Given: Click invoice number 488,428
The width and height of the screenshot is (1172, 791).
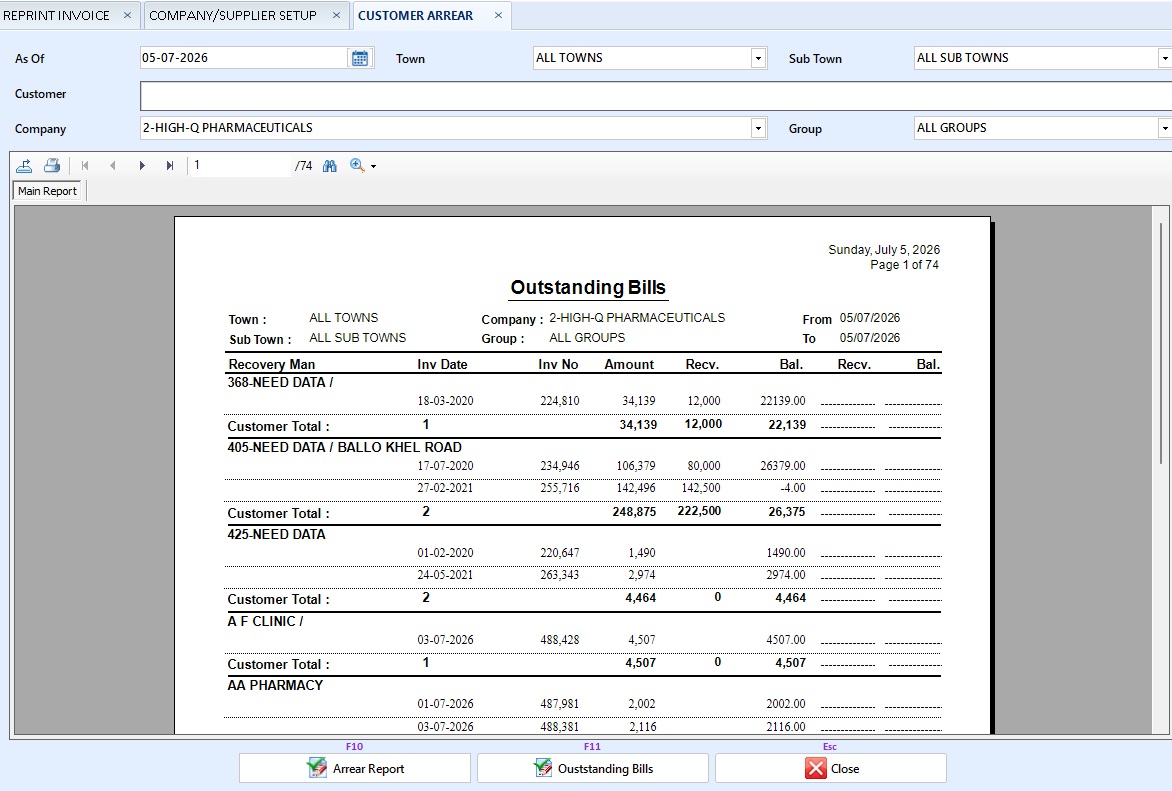Looking at the screenshot, I should pos(560,640).
